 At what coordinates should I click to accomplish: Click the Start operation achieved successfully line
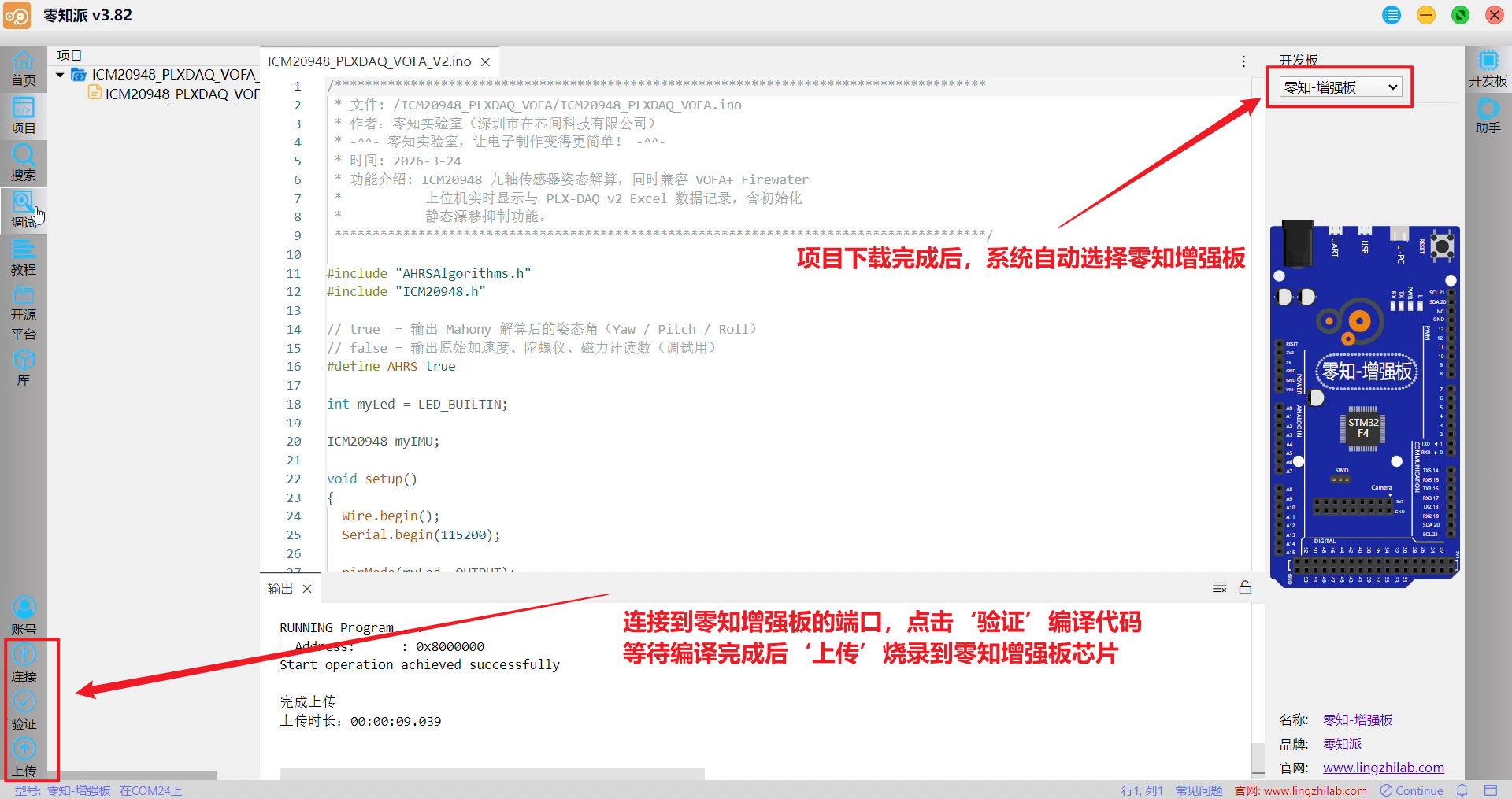click(x=420, y=665)
